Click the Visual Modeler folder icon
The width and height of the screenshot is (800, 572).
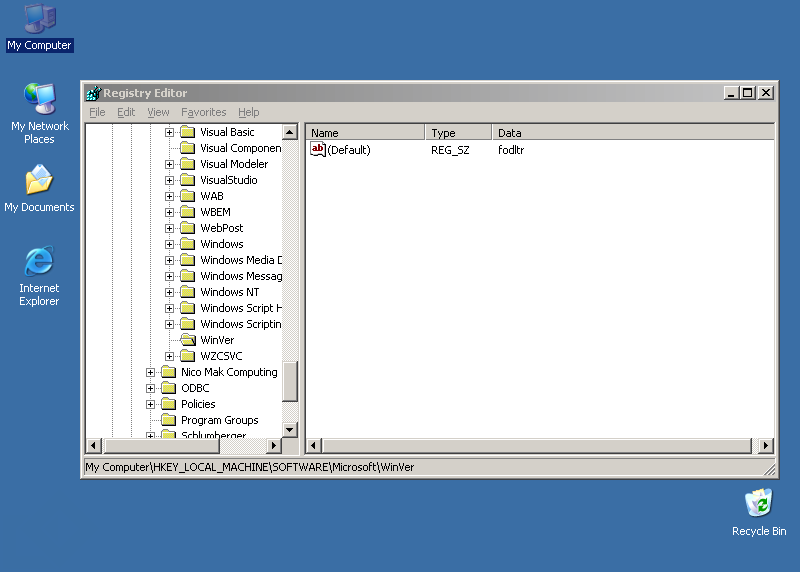coord(188,164)
